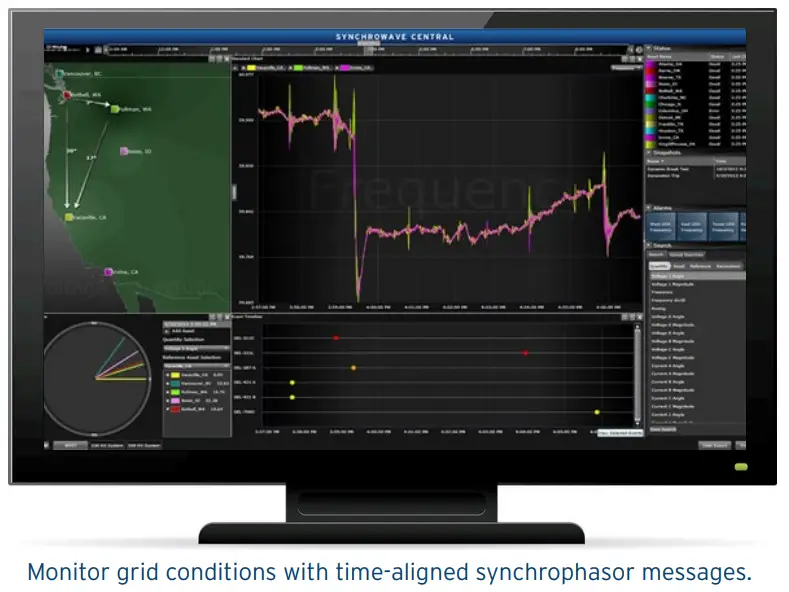This screenshot has width=789, height=592.
Task: Select the Vacaville, CA map marker
Action: coord(69,217)
